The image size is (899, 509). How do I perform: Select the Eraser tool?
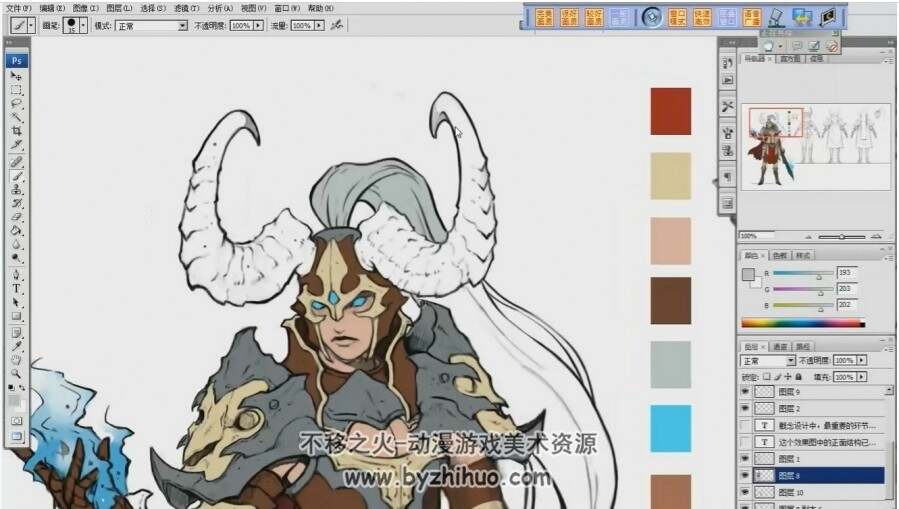pyautogui.click(x=16, y=217)
